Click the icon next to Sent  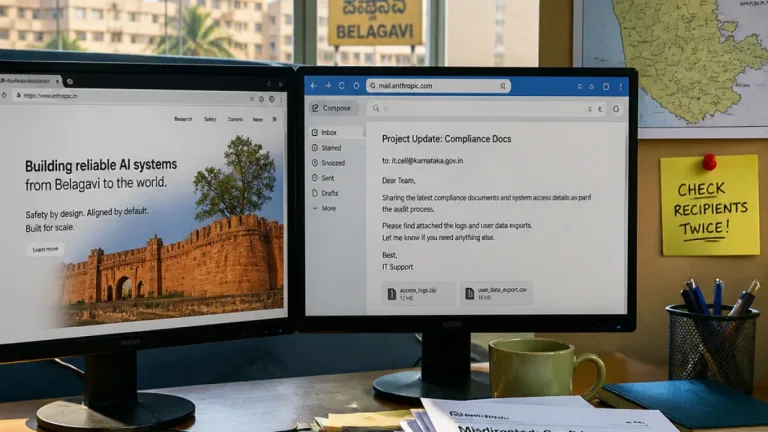314,178
